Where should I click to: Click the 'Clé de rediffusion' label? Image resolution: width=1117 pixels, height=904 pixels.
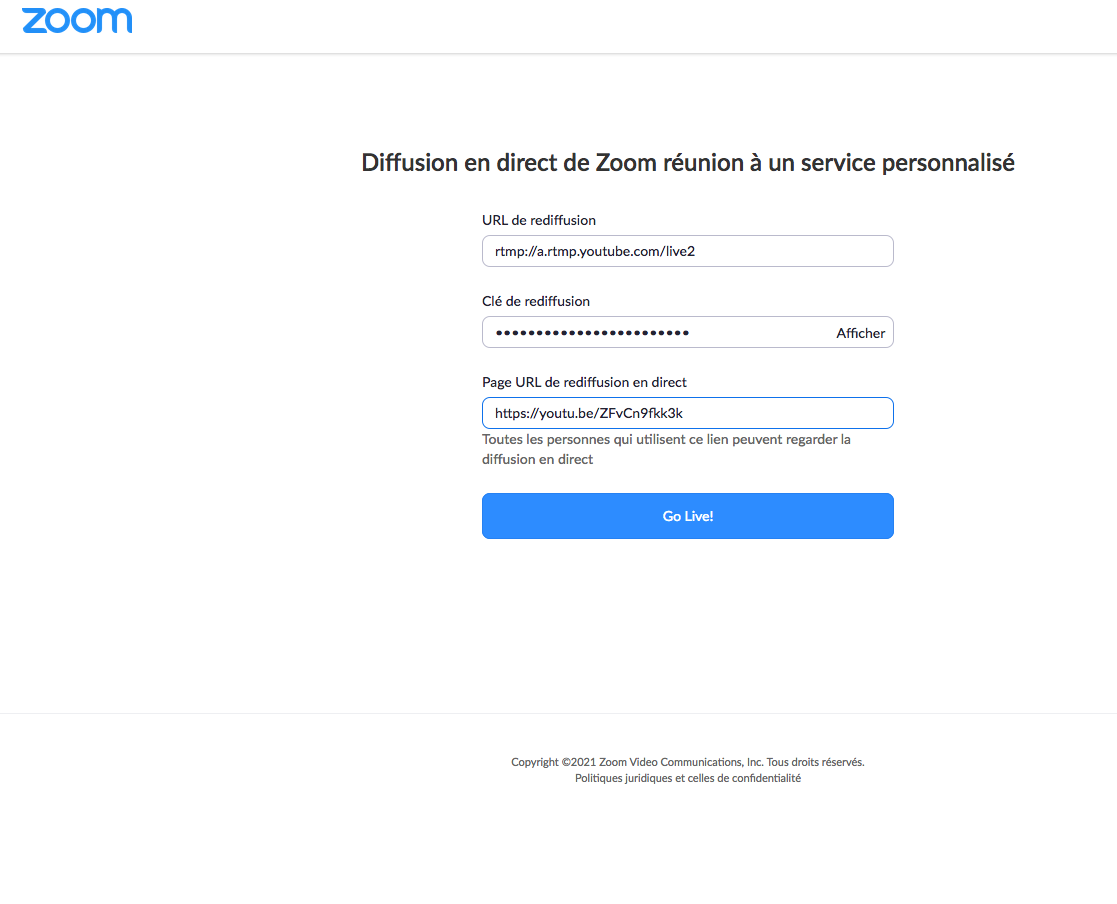tap(536, 301)
